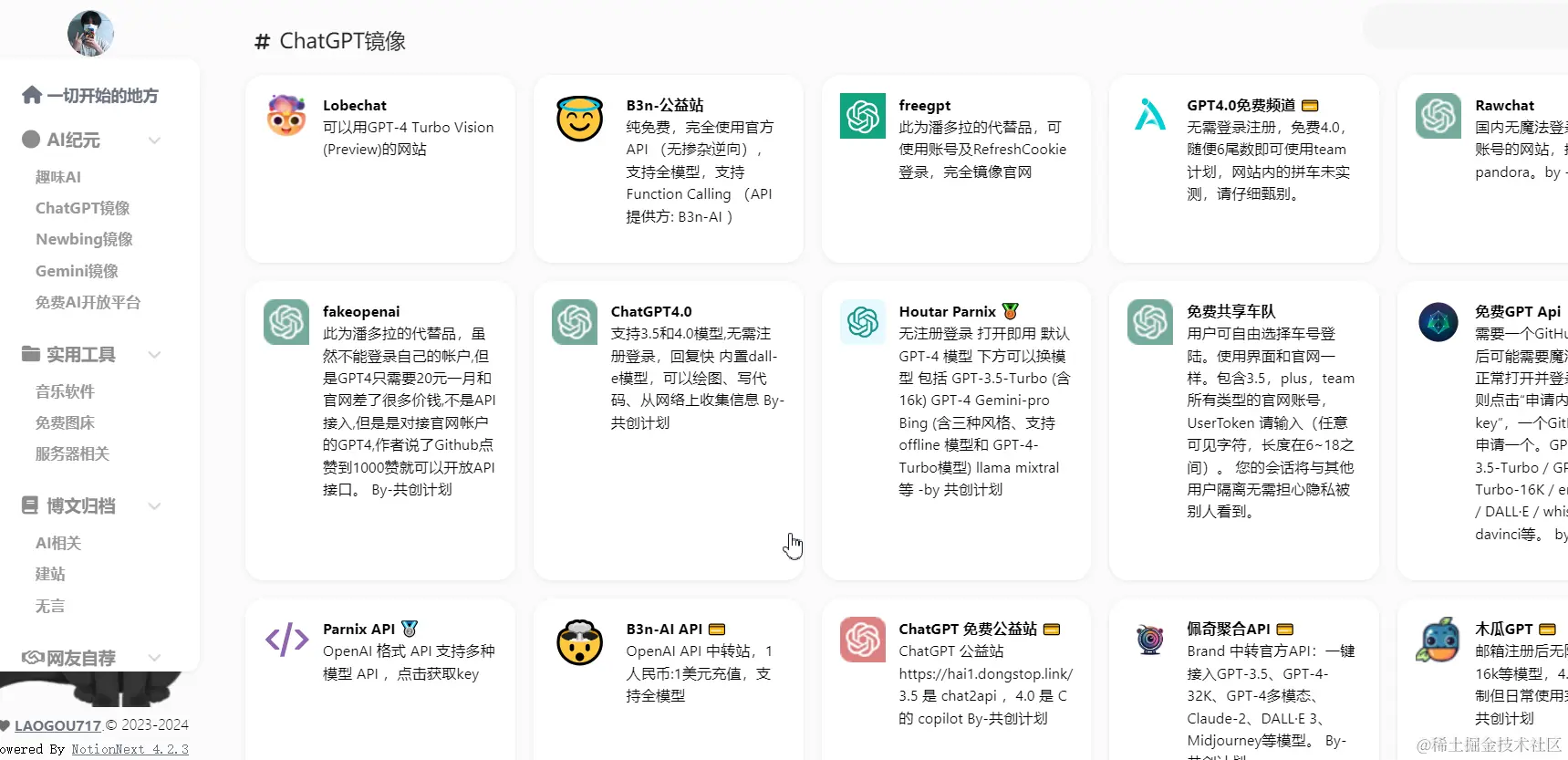Select Newbing镜像 in the sidebar
Image resolution: width=1568 pixels, height=760 pixels.
[x=84, y=239]
